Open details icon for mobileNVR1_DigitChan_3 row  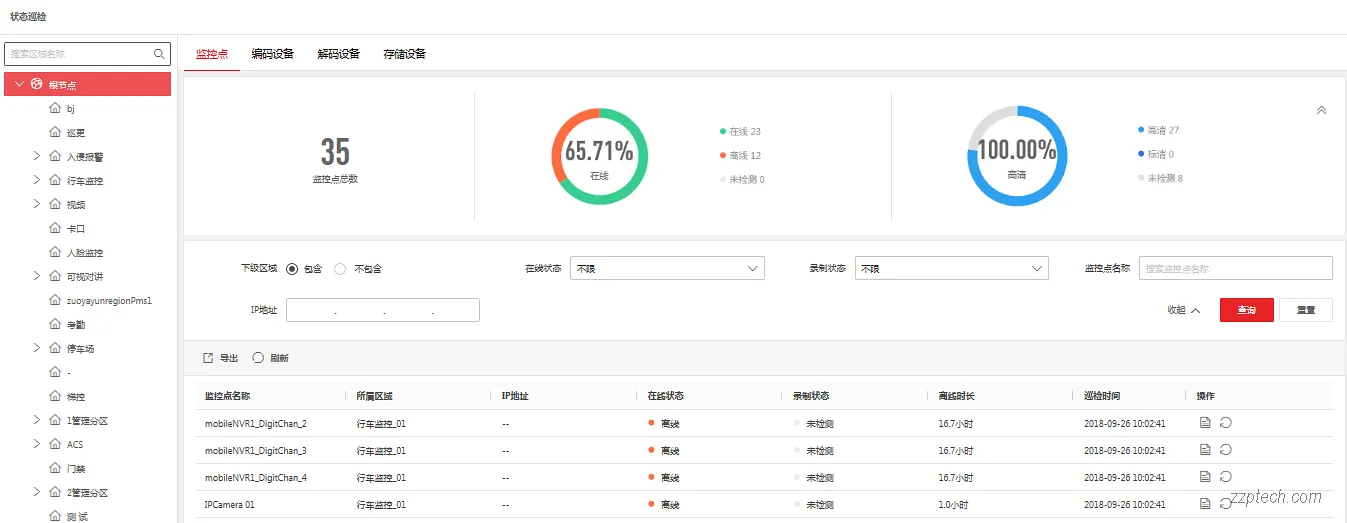(1205, 450)
